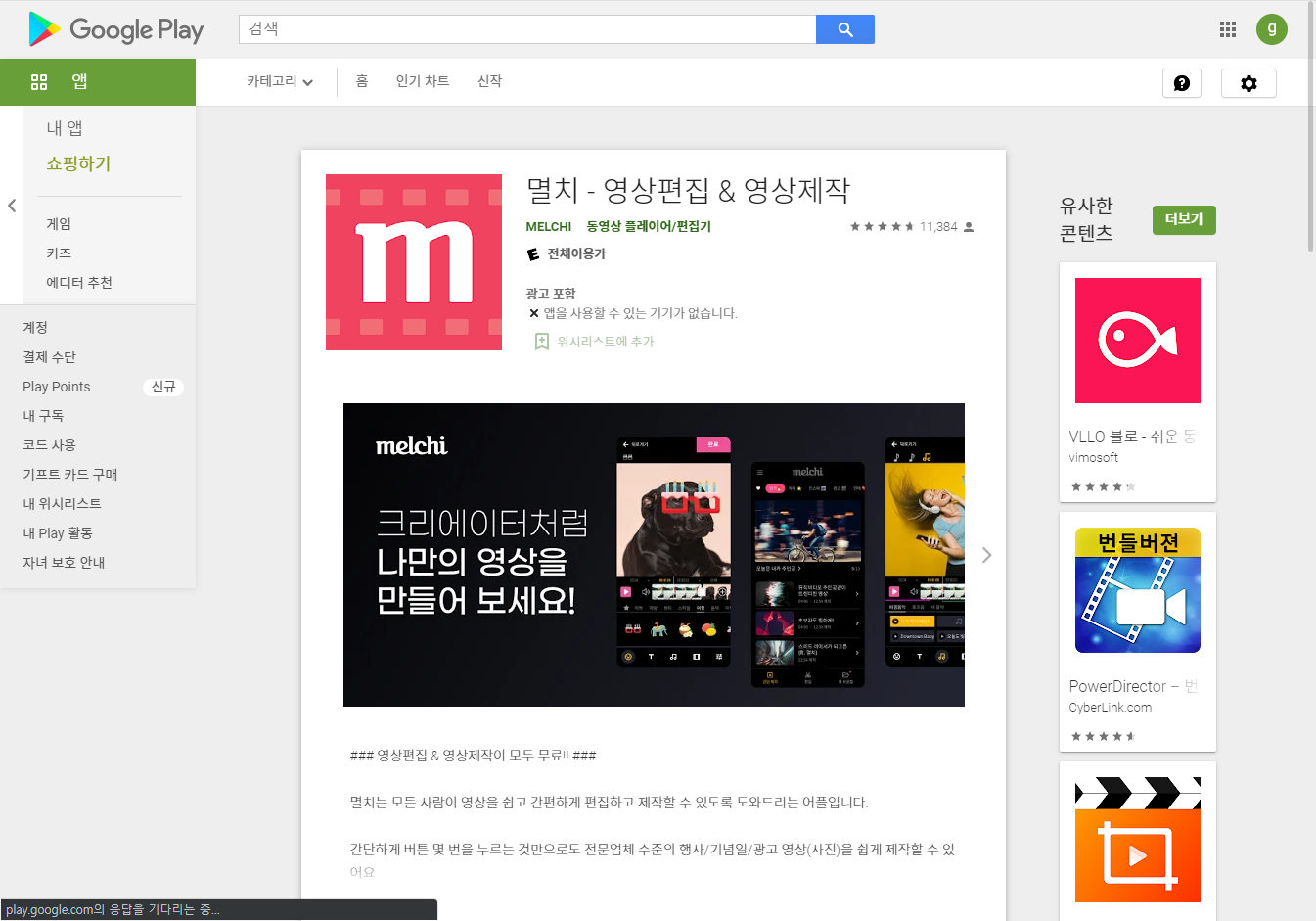Open 키즈 category in sidebar

tap(59, 253)
